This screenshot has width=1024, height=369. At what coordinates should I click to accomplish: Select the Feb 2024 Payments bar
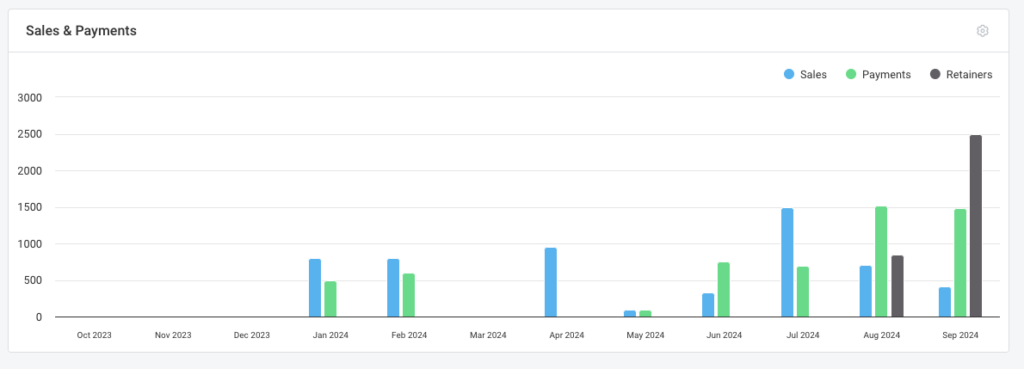[x=409, y=295]
